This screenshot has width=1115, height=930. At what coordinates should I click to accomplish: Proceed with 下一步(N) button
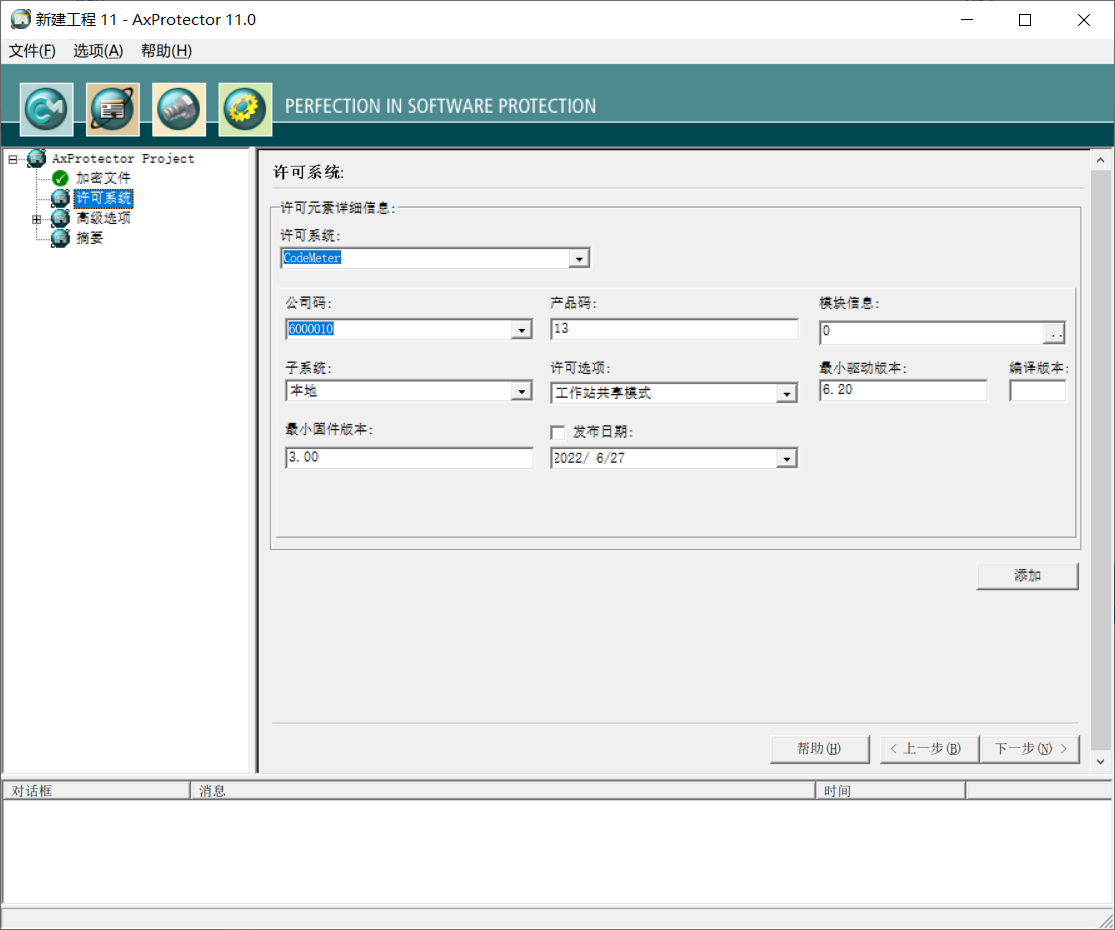[x=1030, y=749]
